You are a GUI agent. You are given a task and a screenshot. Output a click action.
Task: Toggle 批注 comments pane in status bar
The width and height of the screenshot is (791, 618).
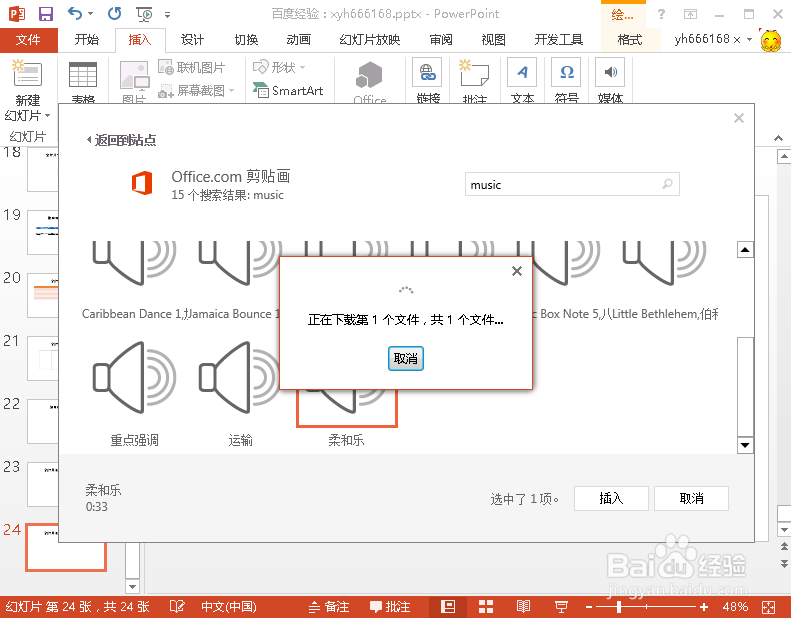coord(390,606)
